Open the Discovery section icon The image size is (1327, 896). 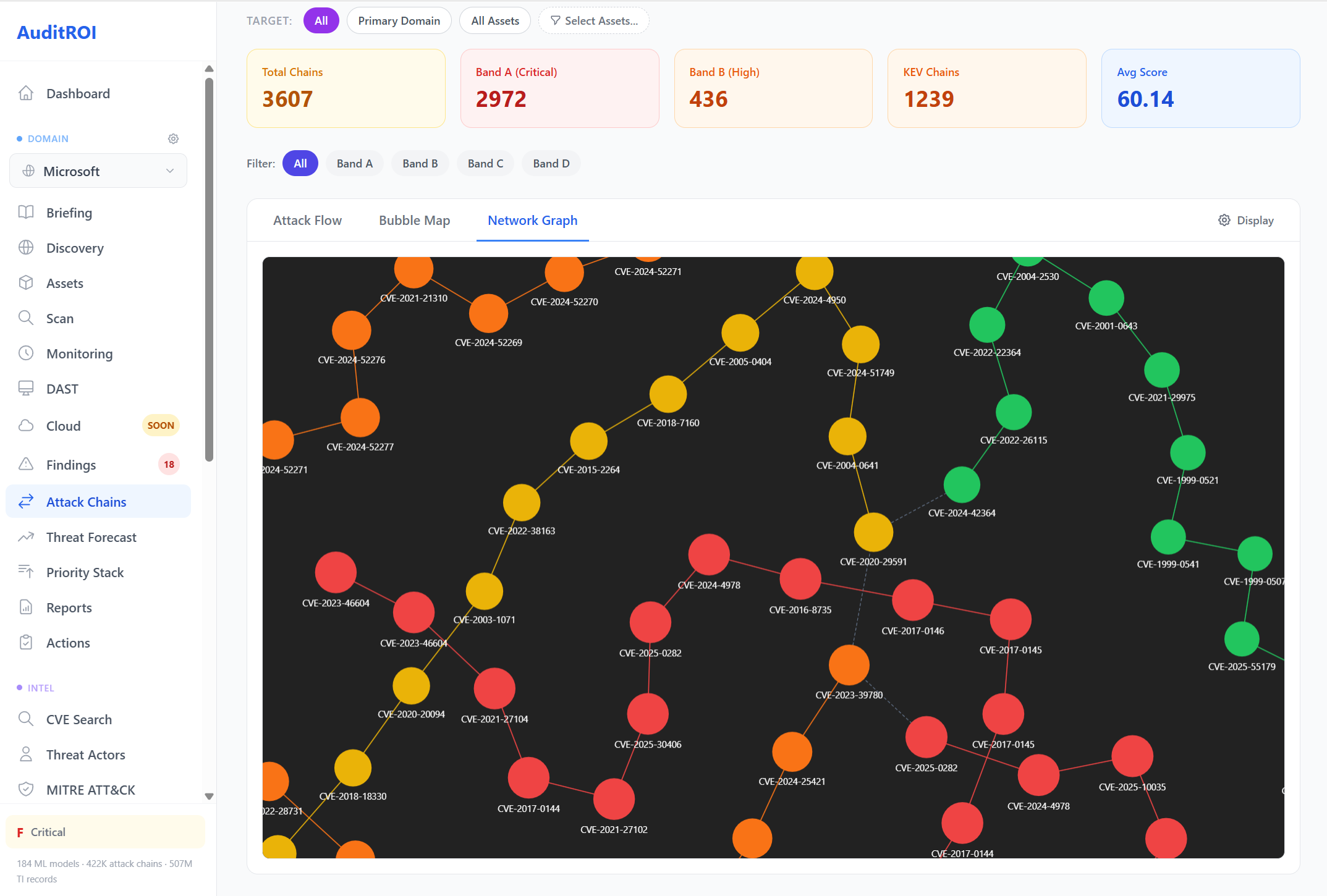26,248
